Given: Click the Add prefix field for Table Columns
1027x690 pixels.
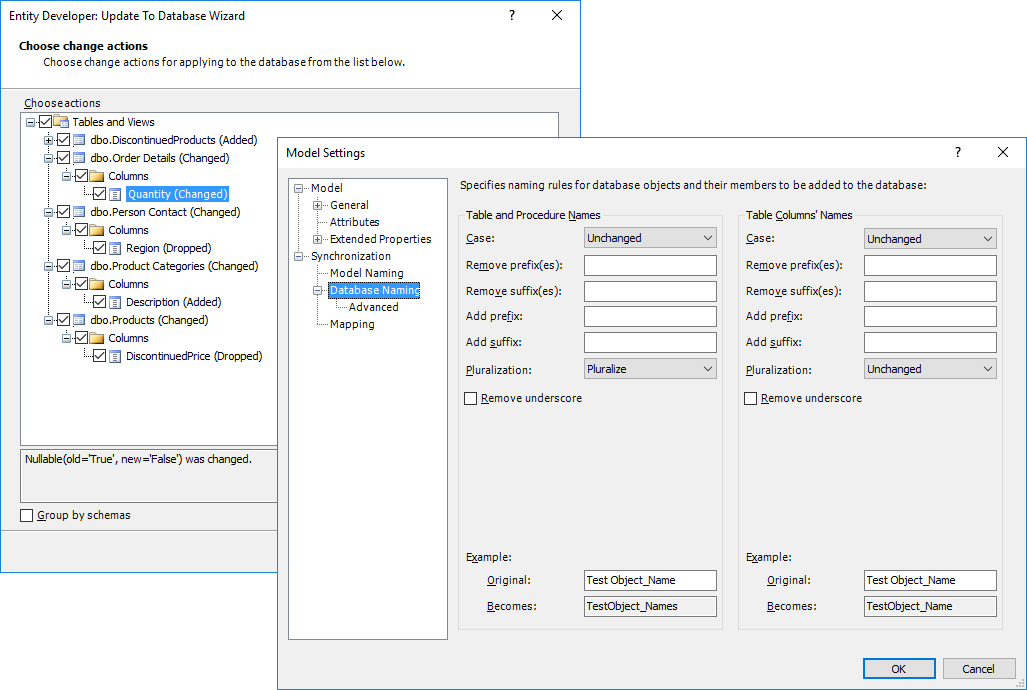Looking at the screenshot, I should (x=930, y=317).
